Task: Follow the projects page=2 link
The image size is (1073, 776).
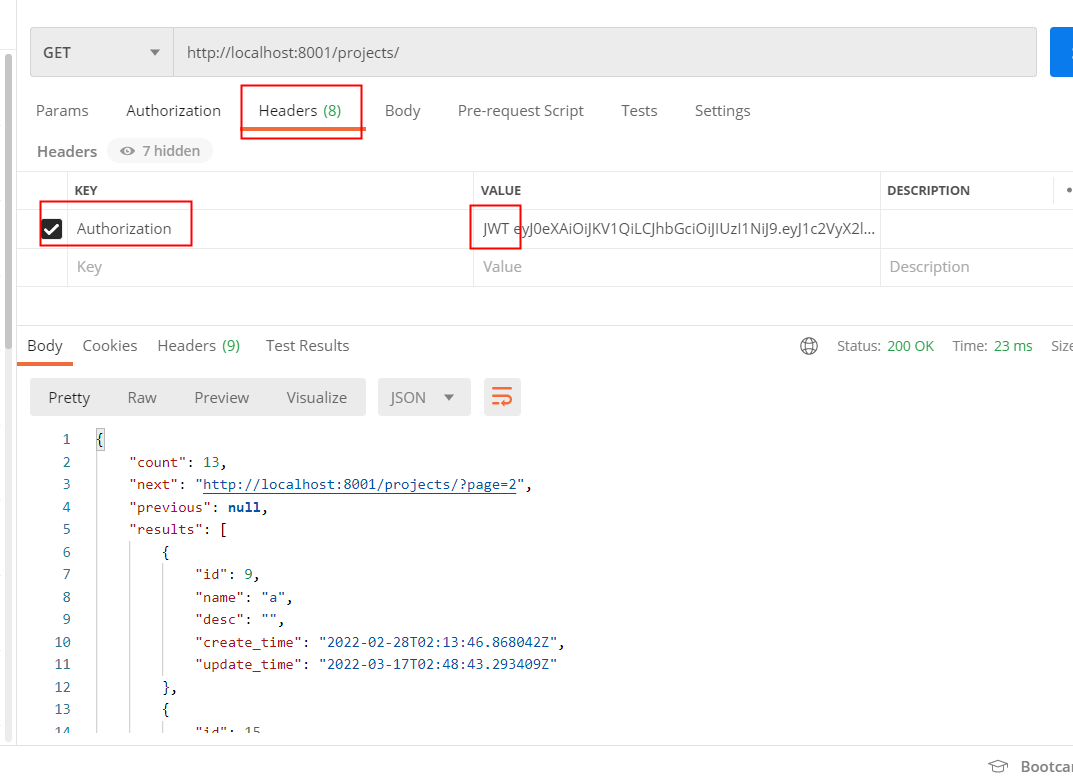Action: tap(359, 484)
